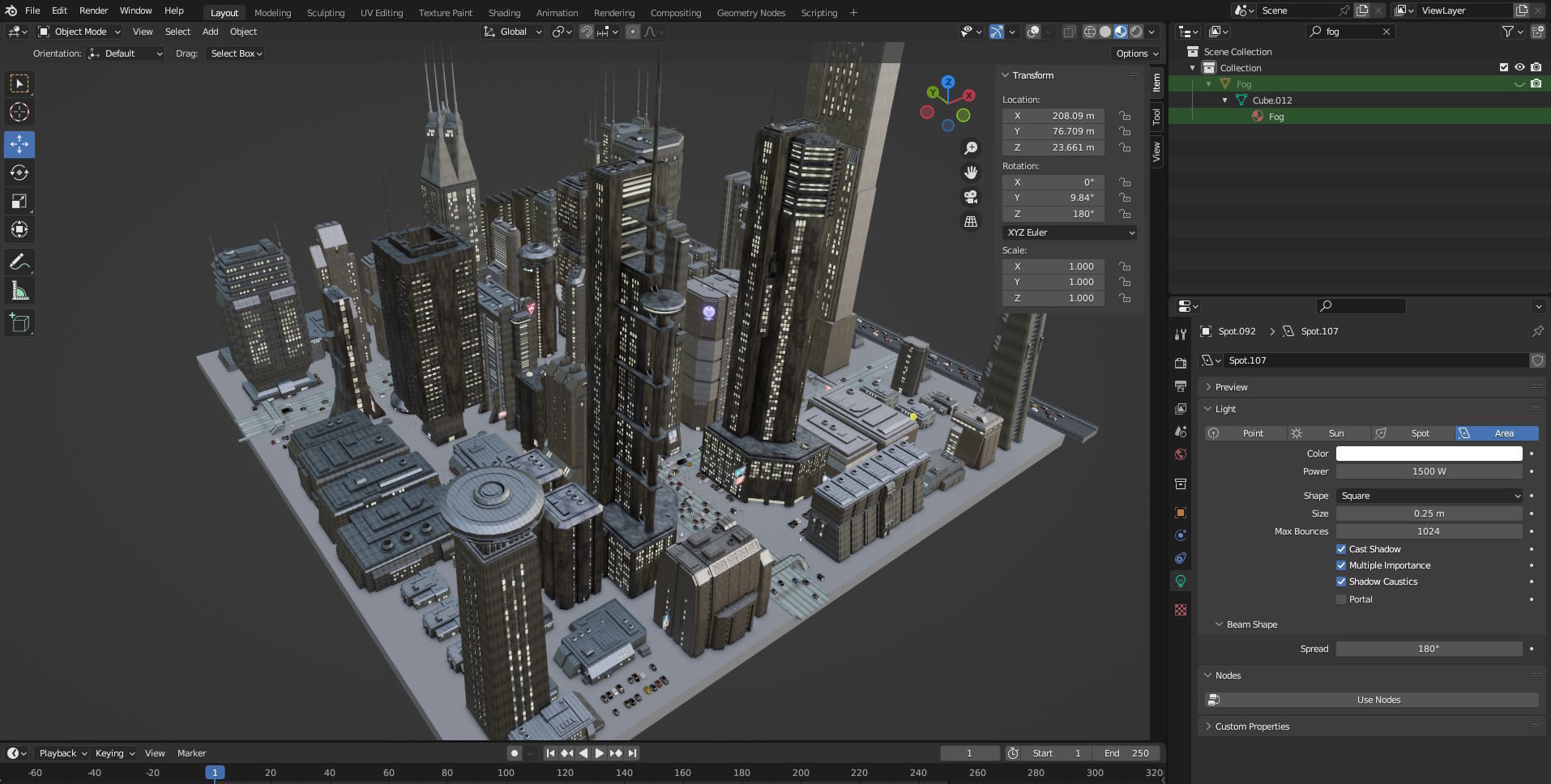Toggle the Cast Shadow checkbox

point(1341,549)
